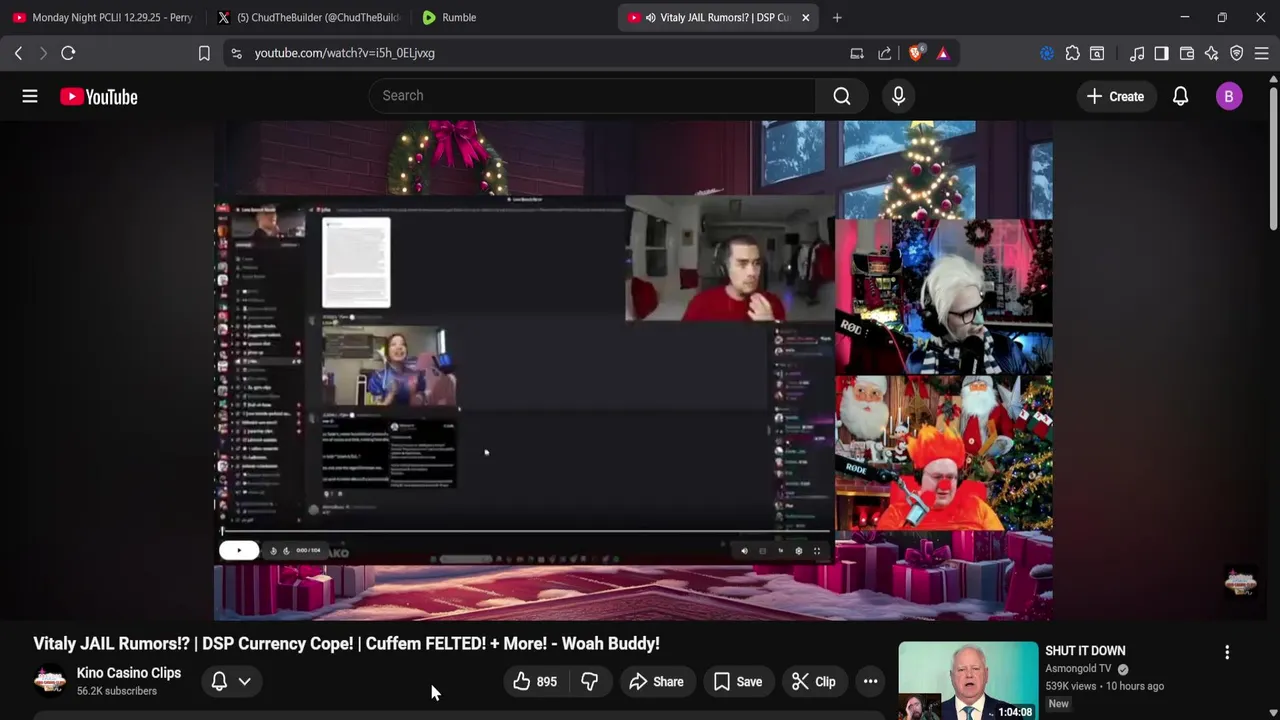Open the Create menu button

pyautogui.click(x=1115, y=96)
